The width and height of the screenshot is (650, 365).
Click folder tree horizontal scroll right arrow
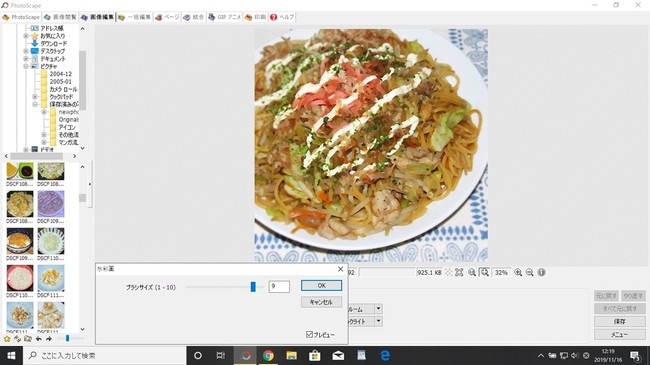[75, 156]
